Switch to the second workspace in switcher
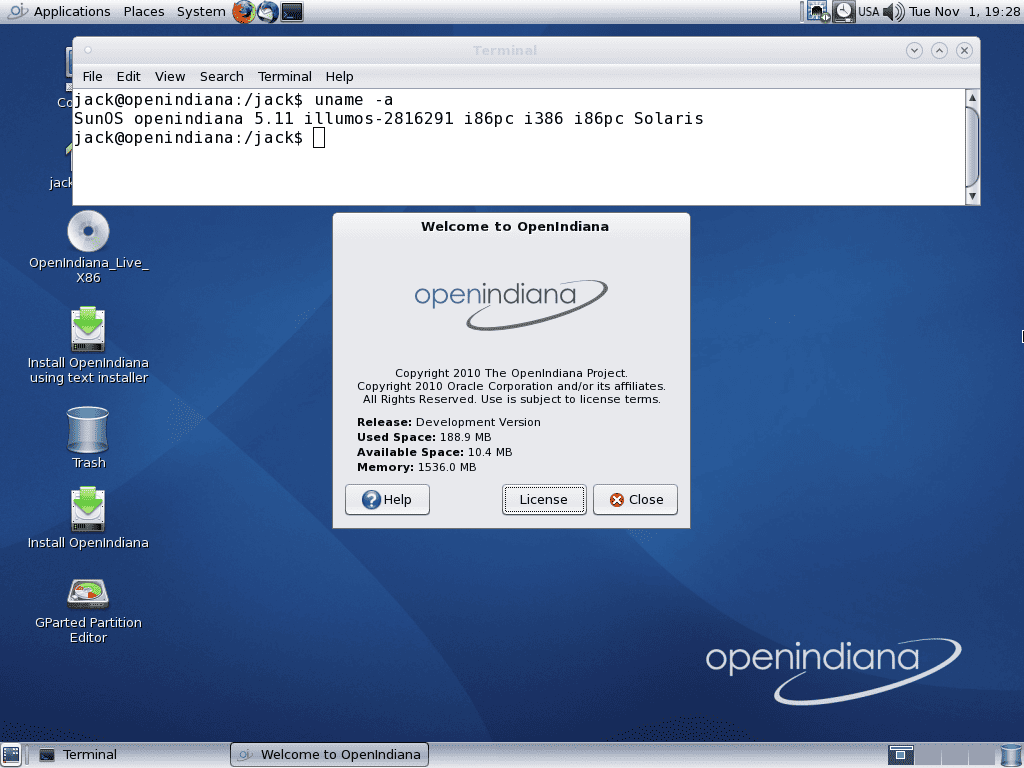This screenshot has height=768, width=1024. 927,755
